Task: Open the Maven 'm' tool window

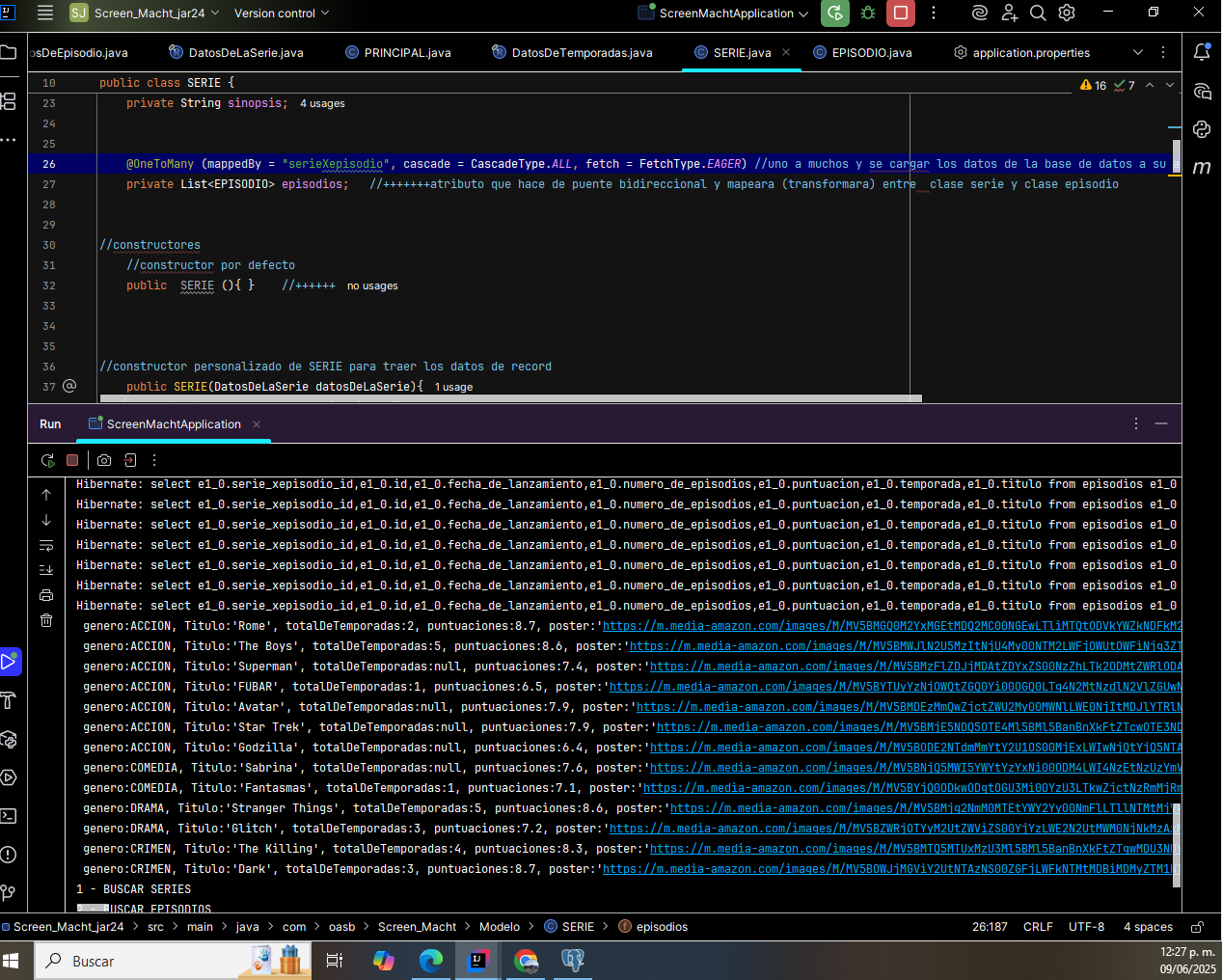Action: 1202,167
